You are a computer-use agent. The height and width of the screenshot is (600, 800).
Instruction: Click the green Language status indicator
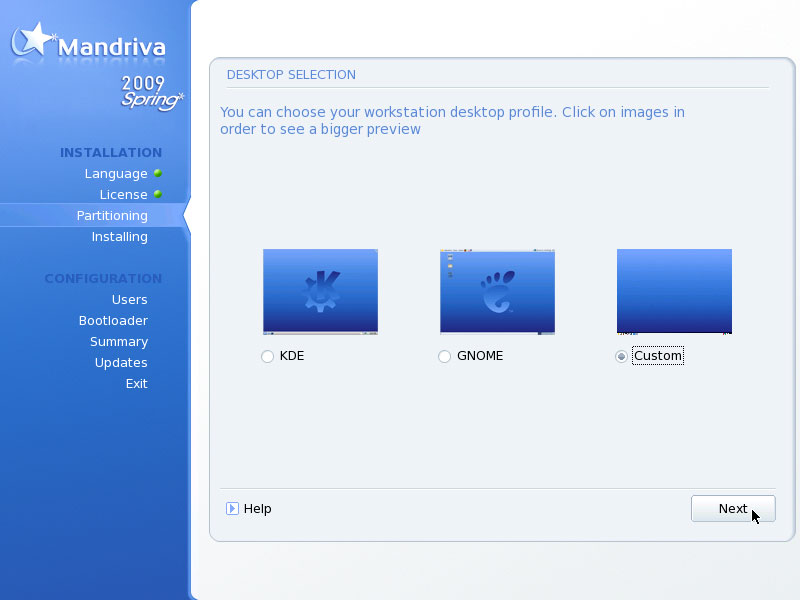[x=157, y=173]
